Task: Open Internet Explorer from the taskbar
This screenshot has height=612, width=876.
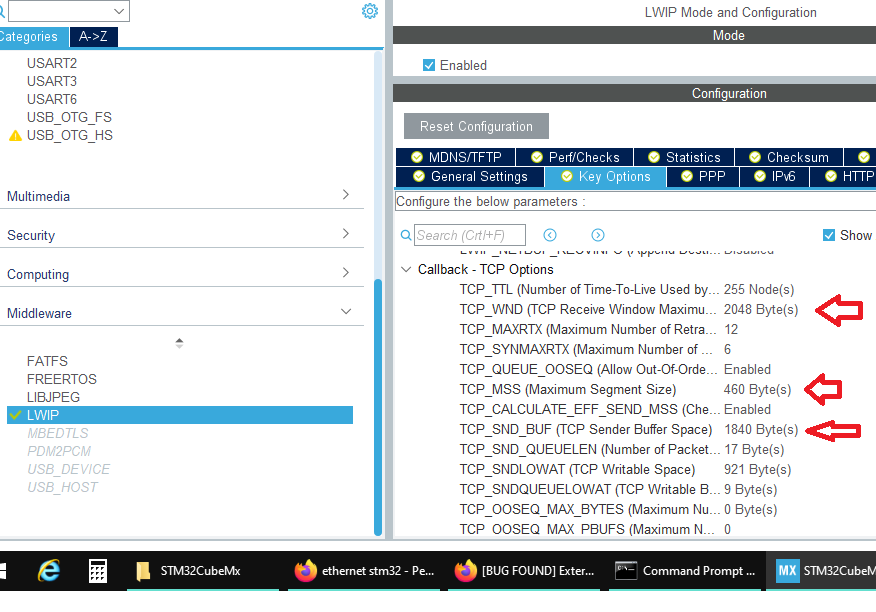Action: 49,571
